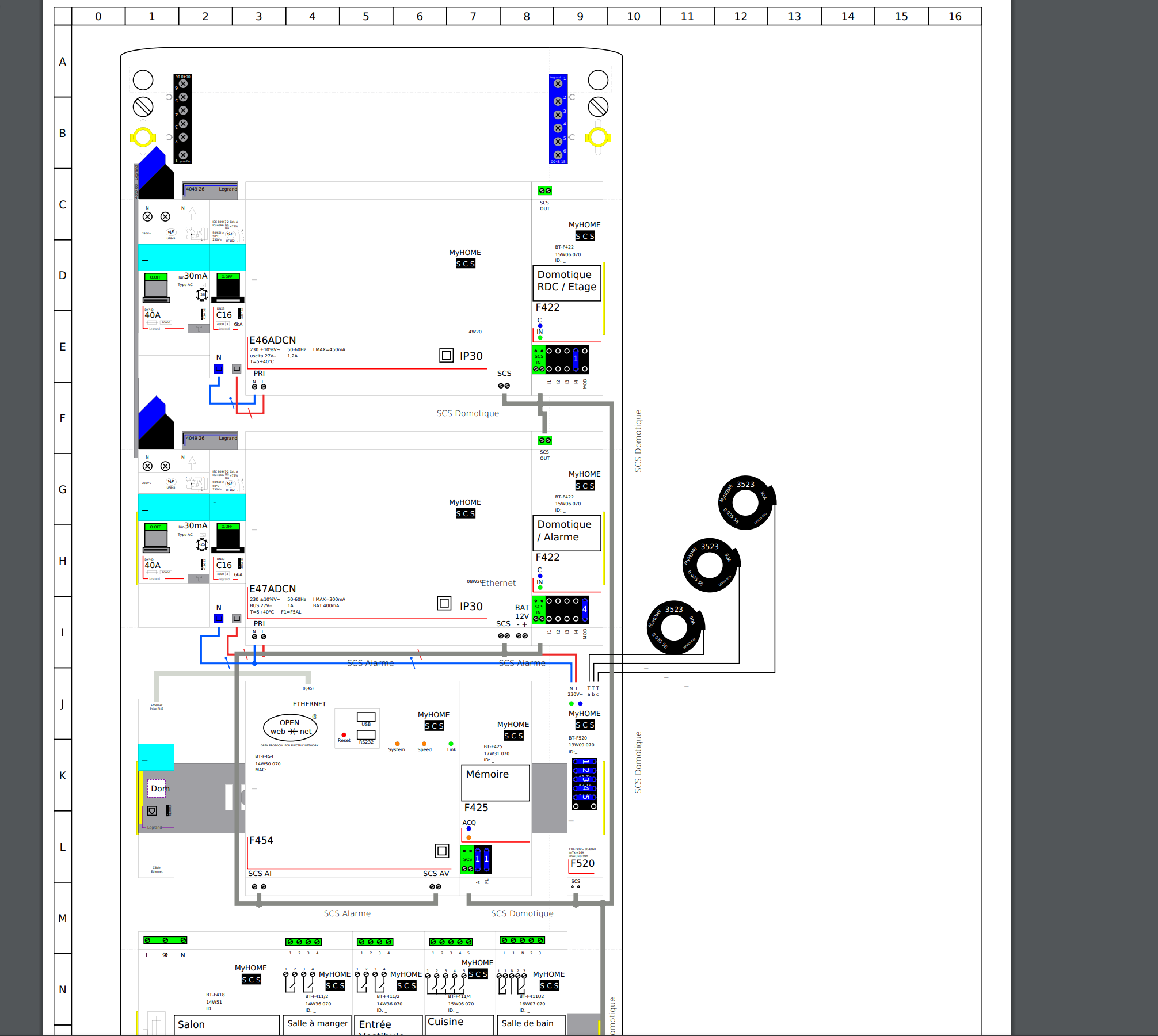Click the green SCS OUT terminal above Domotique RDC / Etage
This screenshot has width=1158, height=1036.
click(545, 191)
